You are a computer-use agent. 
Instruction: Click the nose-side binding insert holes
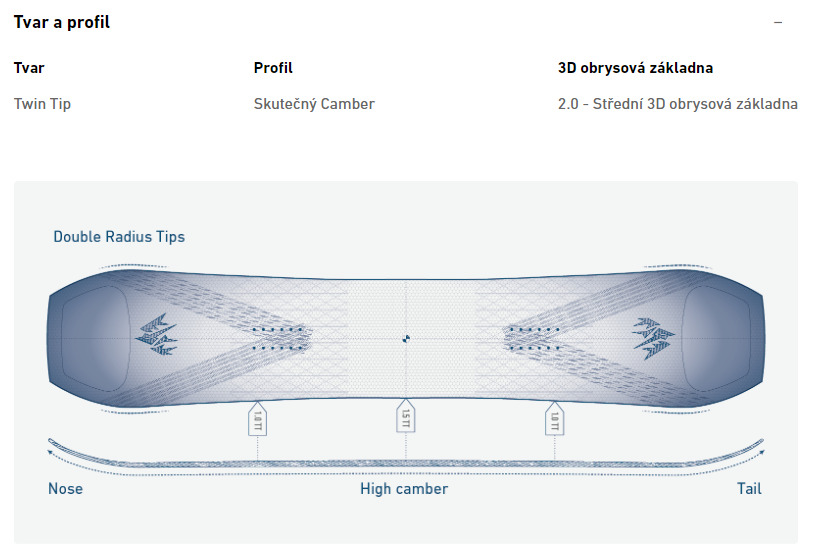point(277,338)
